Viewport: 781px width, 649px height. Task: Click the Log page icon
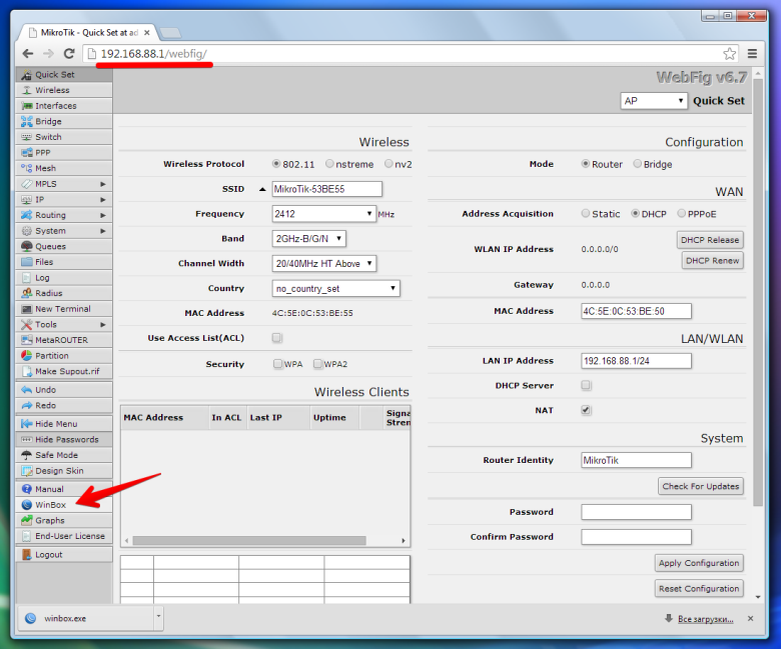[27, 278]
